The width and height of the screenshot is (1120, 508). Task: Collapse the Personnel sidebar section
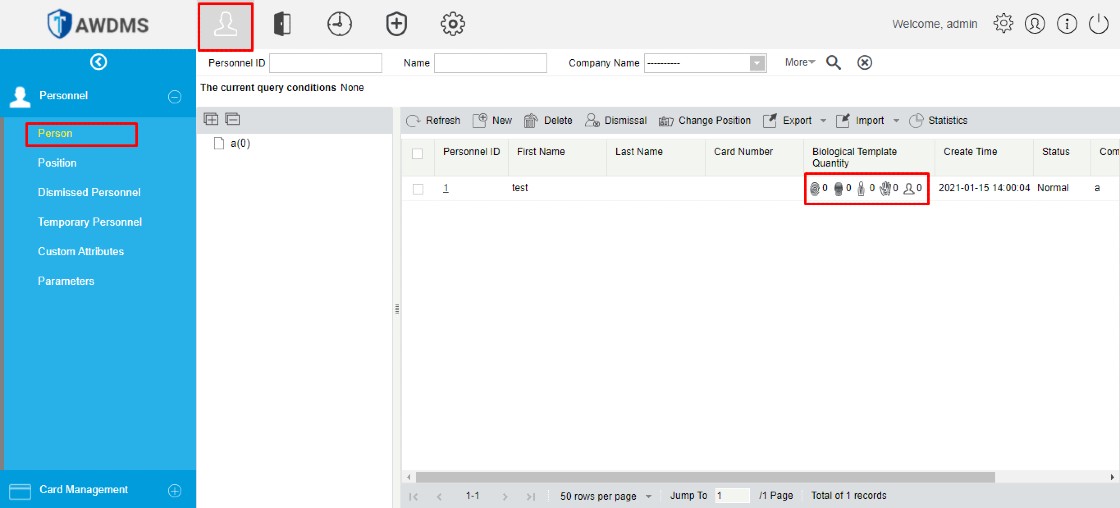[x=174, y=97]
